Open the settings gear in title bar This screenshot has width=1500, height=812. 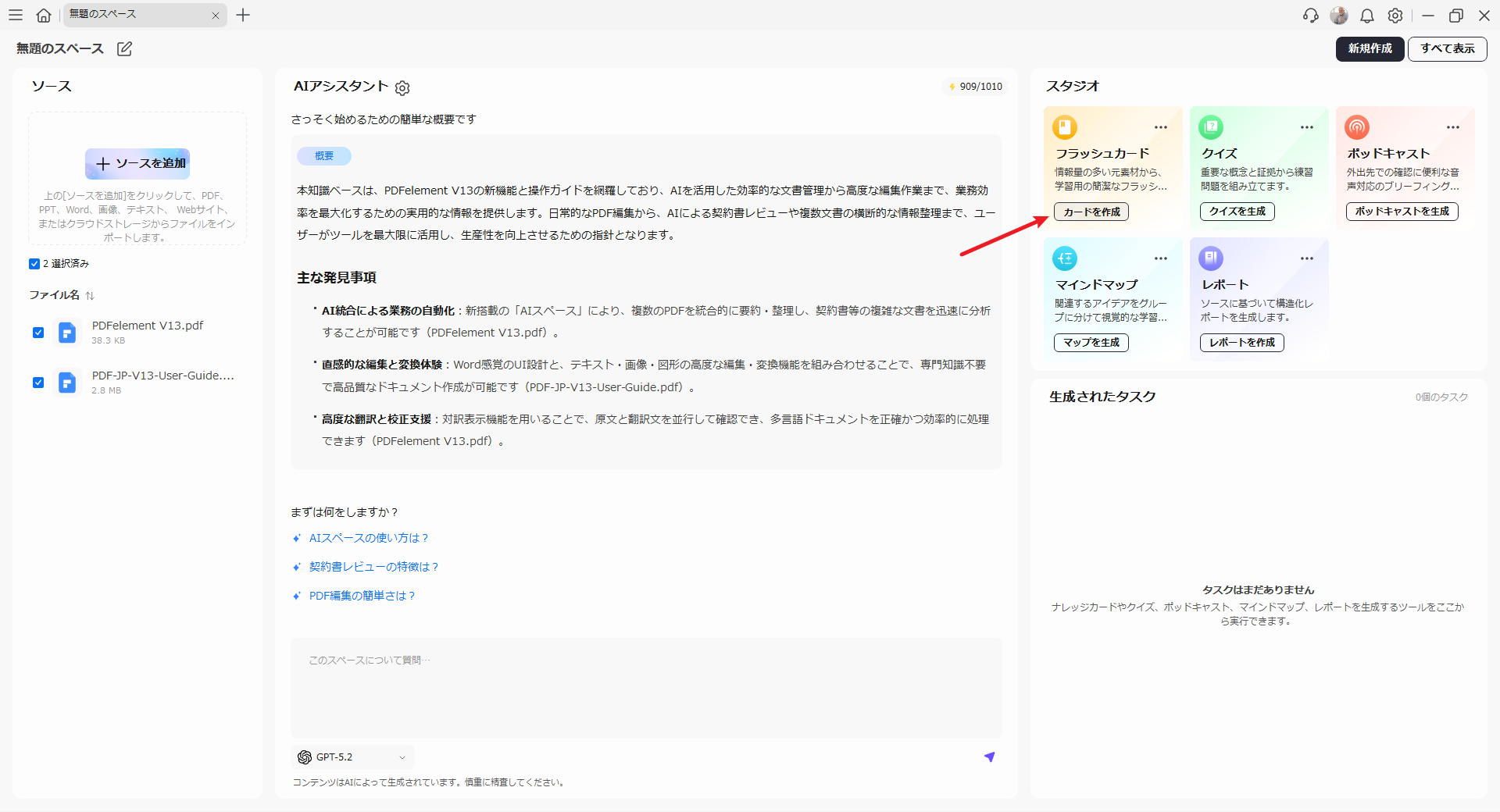[1395, 15]
